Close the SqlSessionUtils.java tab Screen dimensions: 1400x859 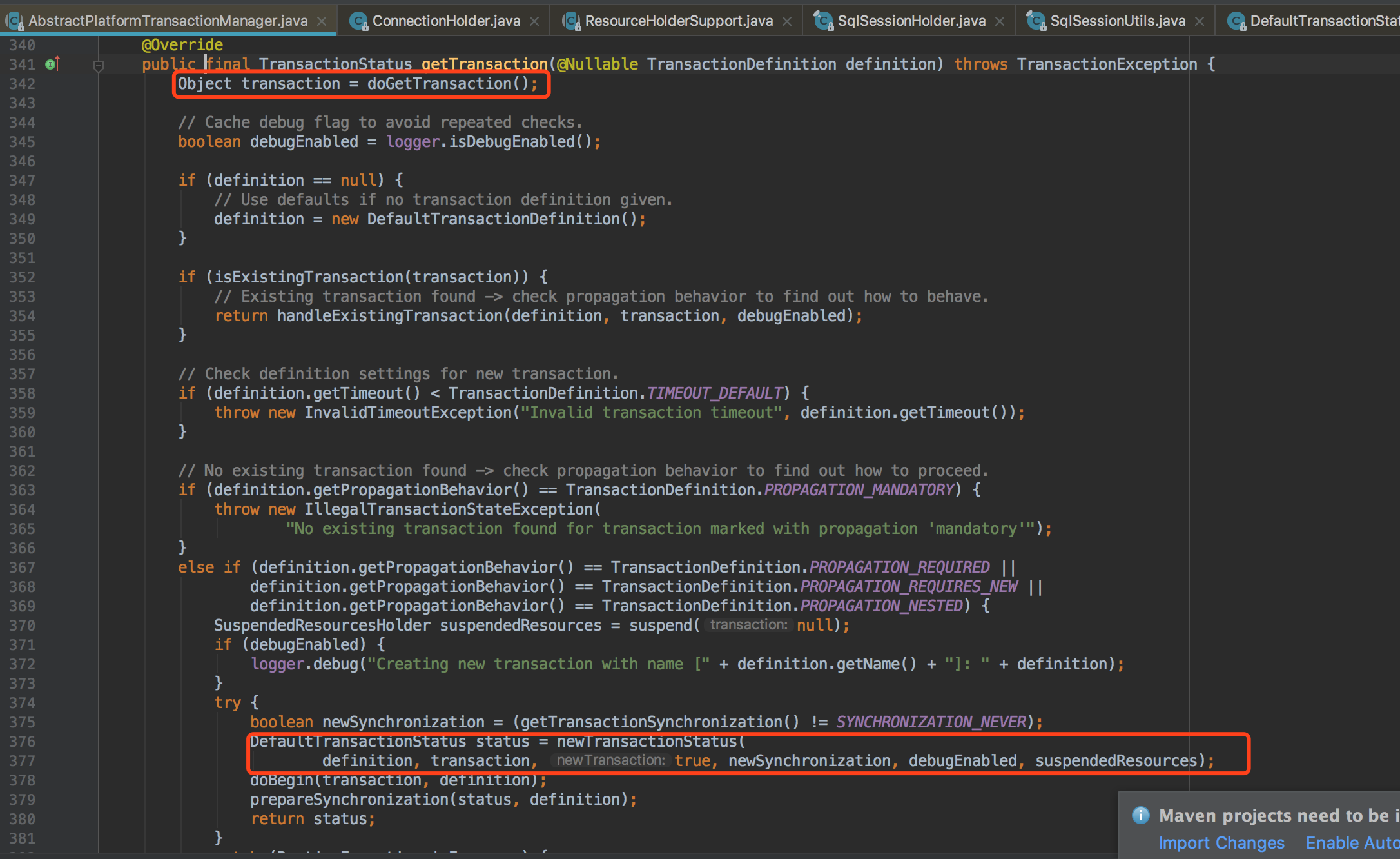click(1200, 21)
